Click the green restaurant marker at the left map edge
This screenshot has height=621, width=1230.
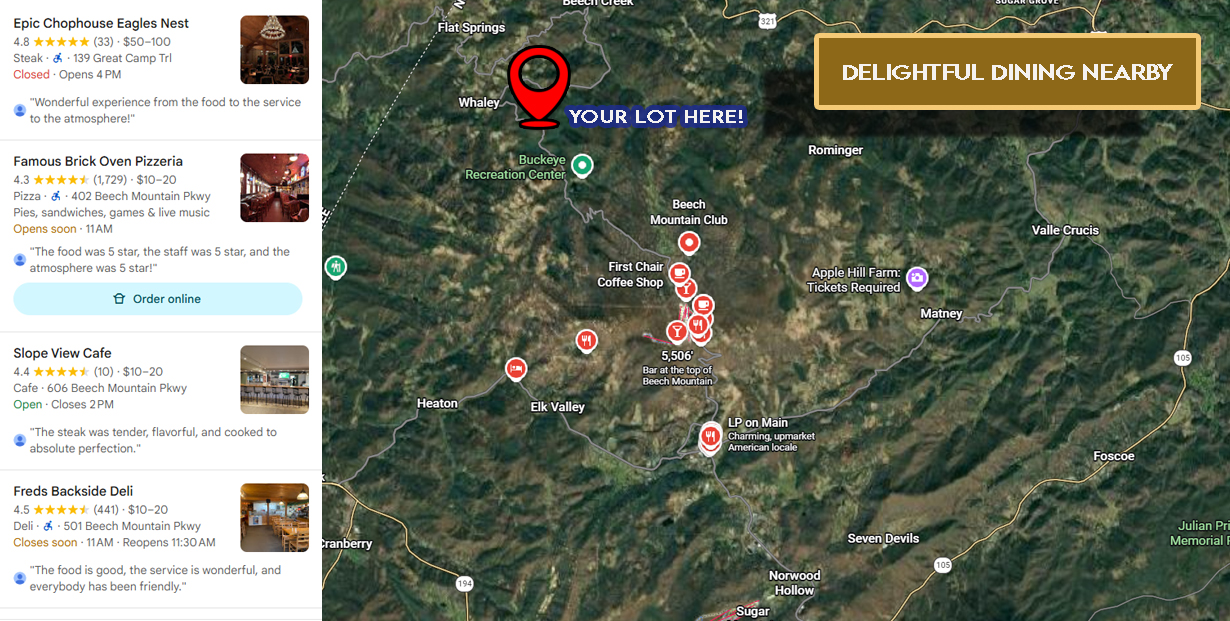[x=336, y=267]
